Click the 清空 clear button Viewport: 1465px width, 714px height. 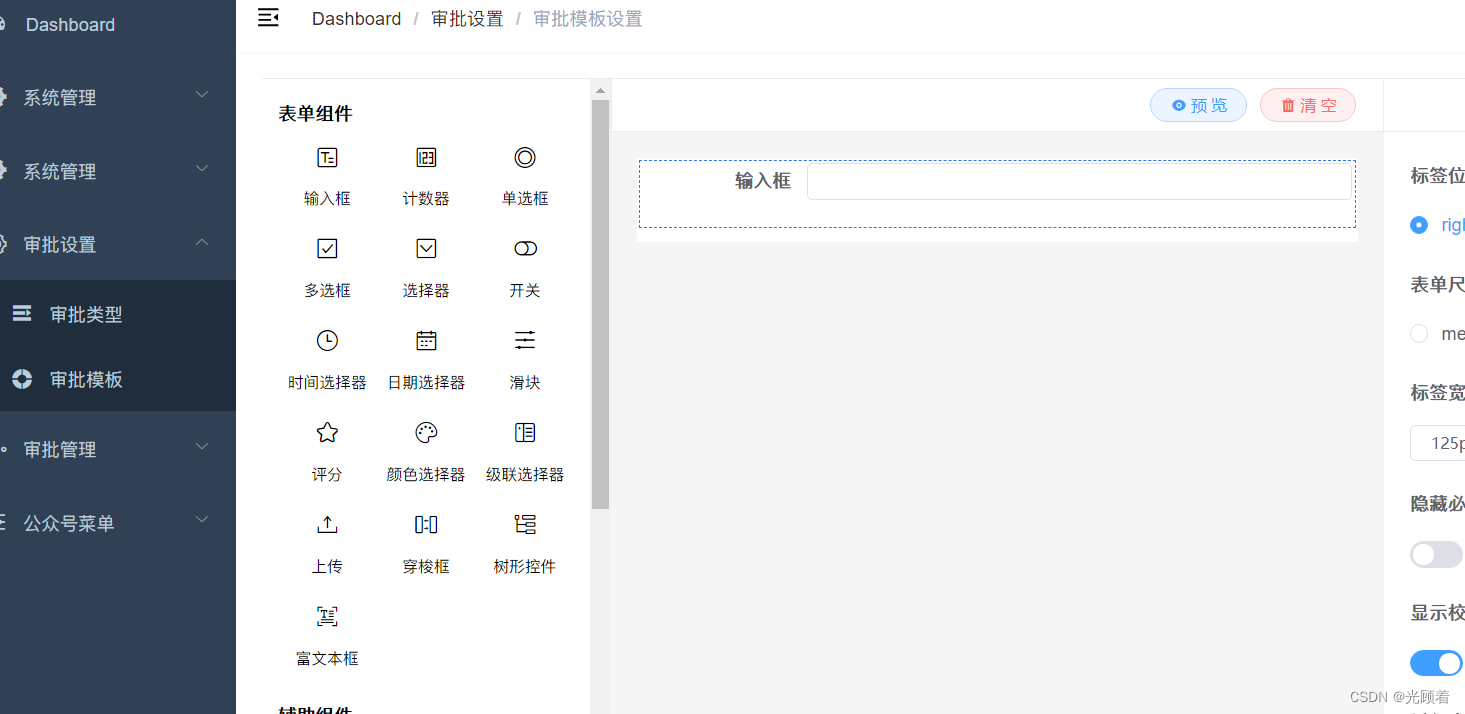click(x=1307, y=105)
